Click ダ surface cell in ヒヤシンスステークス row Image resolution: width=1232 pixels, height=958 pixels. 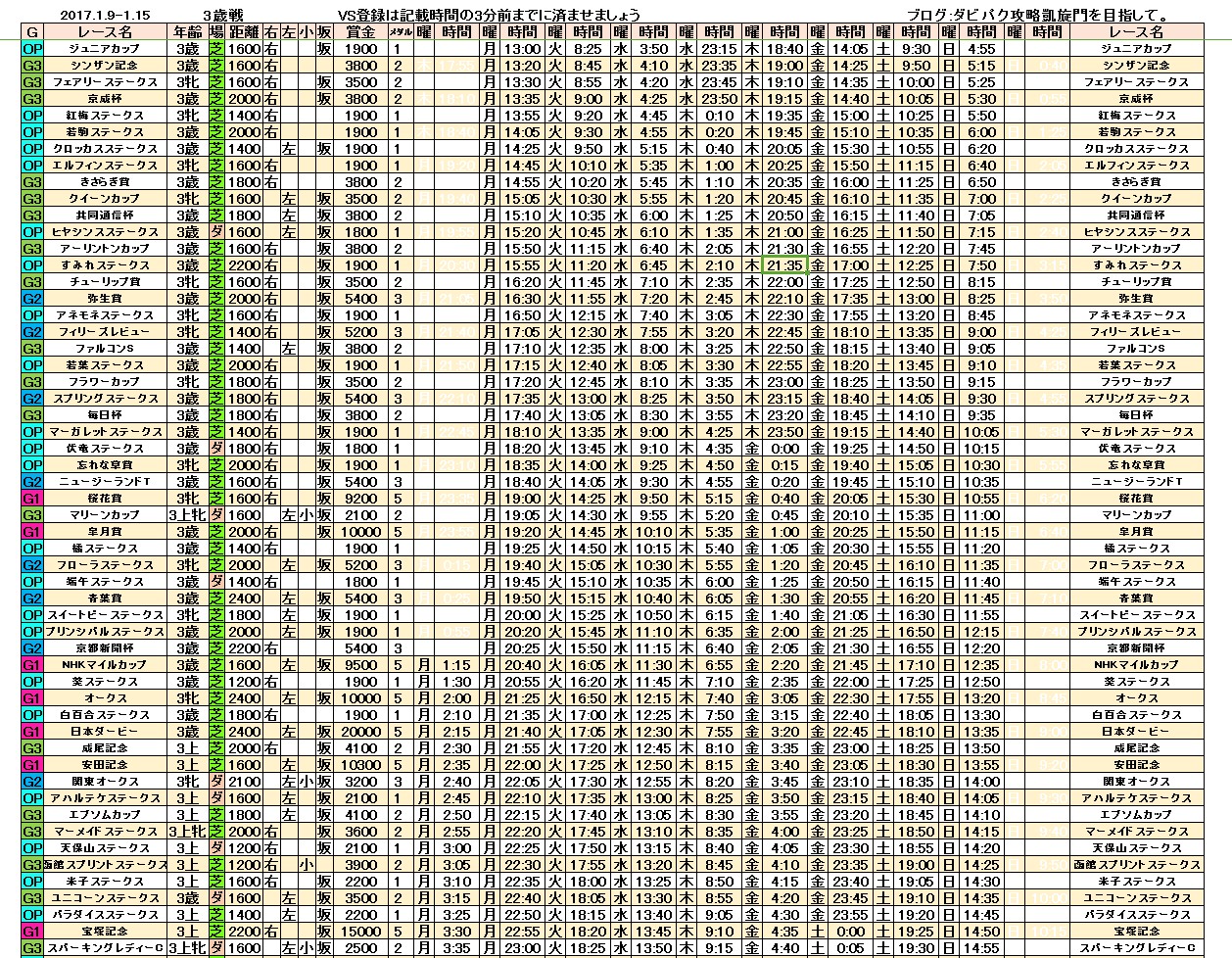coord(216,232)
